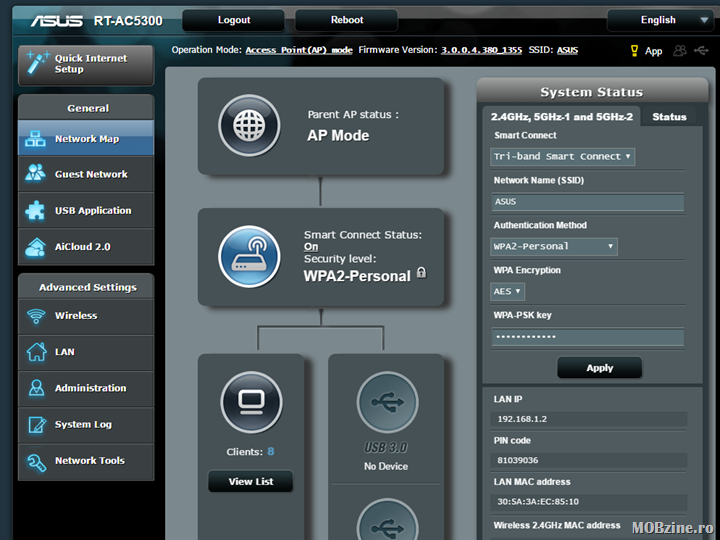The width and height of the screenshot is (720, 540).
Task: Open the English language dropdown
Action: click(660, 20)
